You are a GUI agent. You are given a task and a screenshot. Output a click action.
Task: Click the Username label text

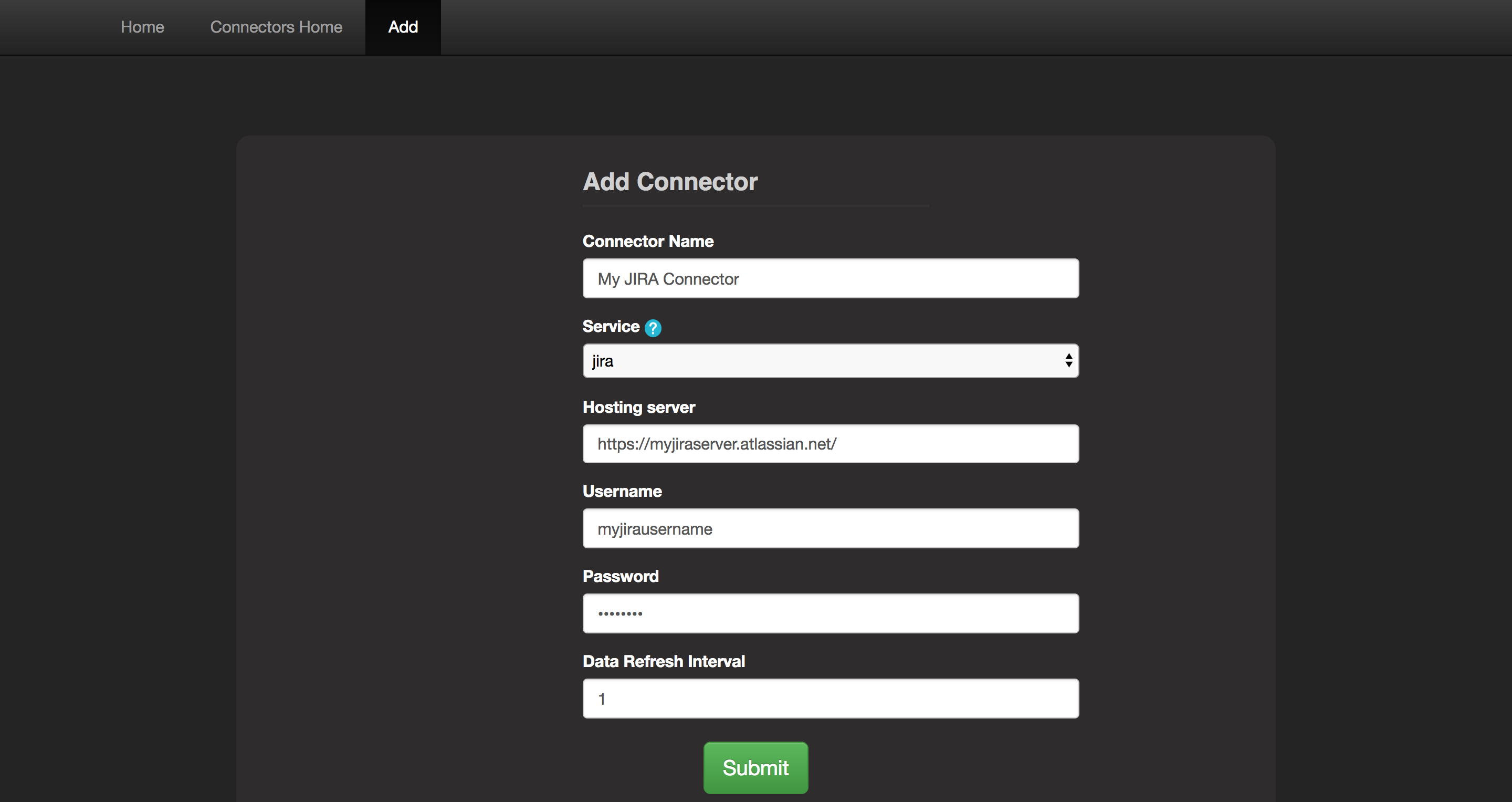(622, 492)
